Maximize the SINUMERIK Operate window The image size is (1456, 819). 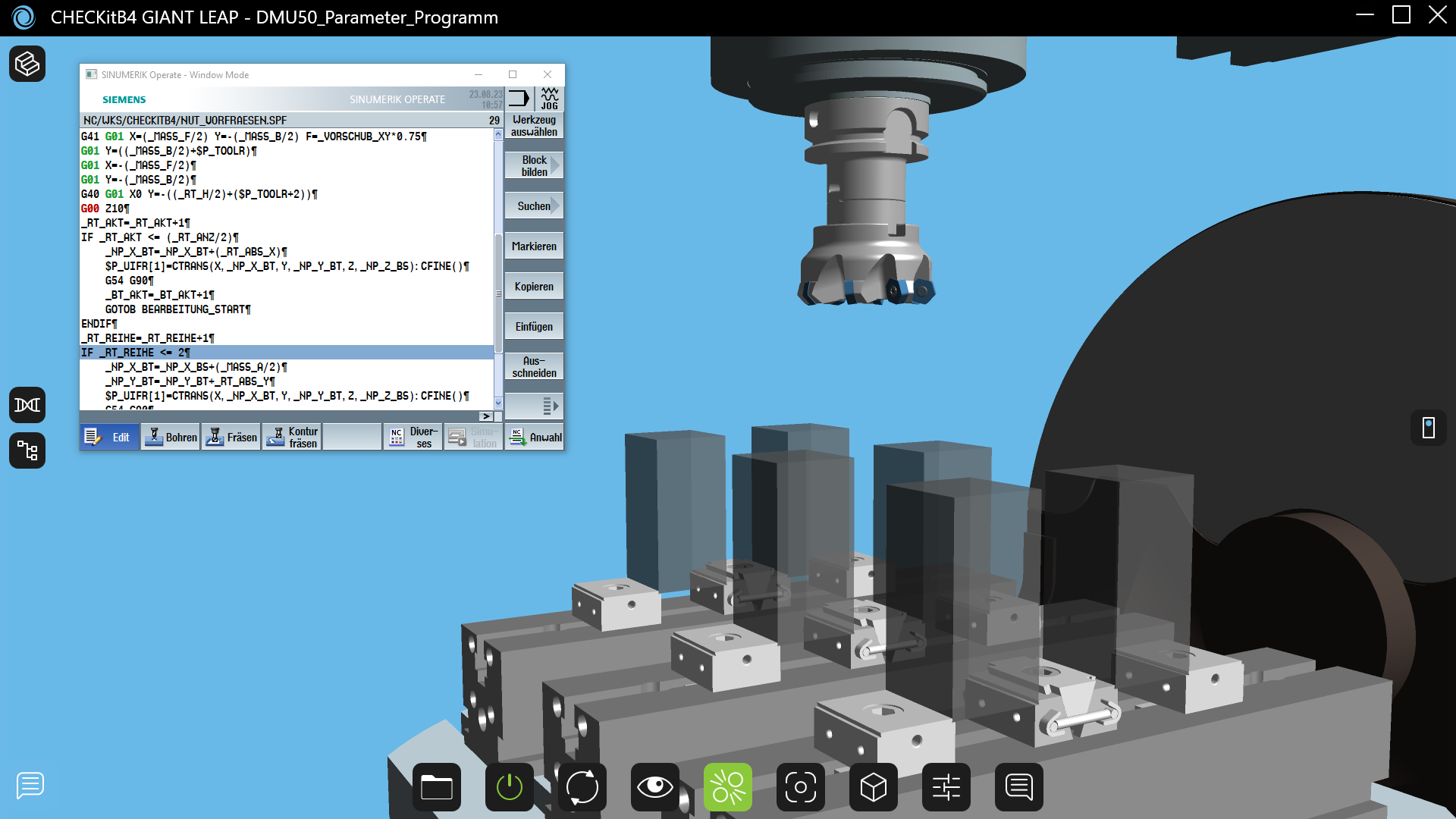(x=513, y=74)
